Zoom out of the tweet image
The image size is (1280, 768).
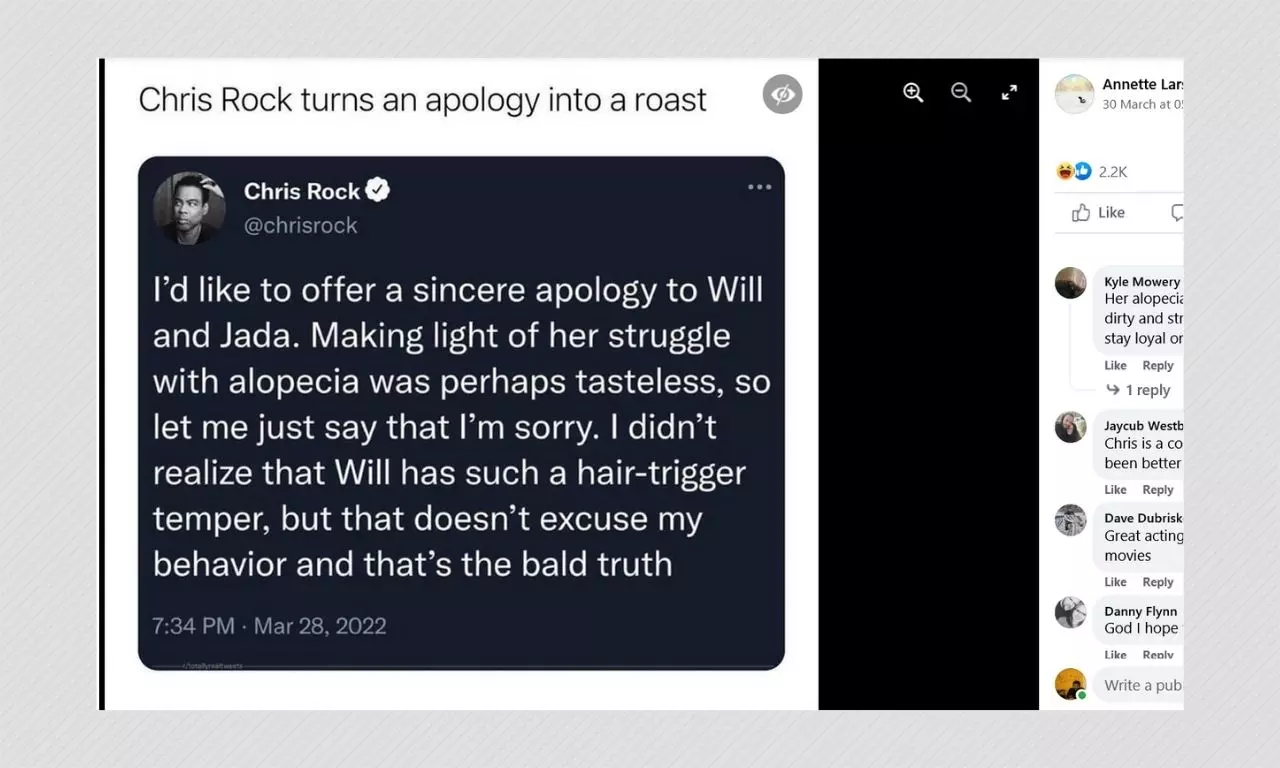960,92
